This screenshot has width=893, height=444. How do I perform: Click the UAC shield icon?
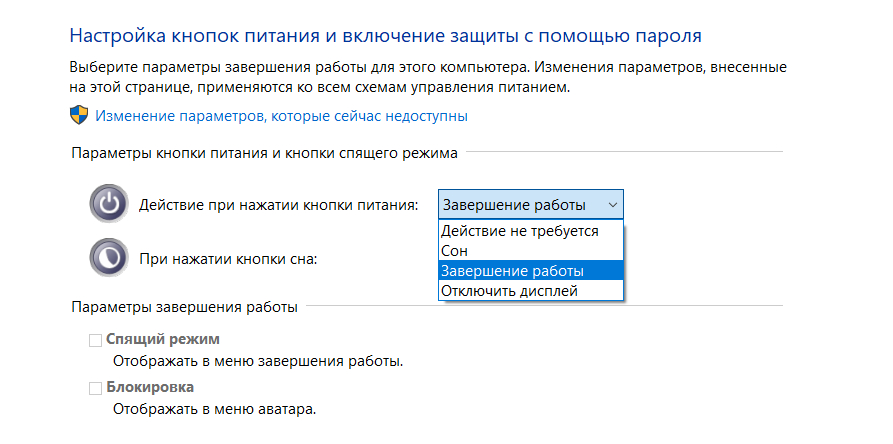pos(79,115)
